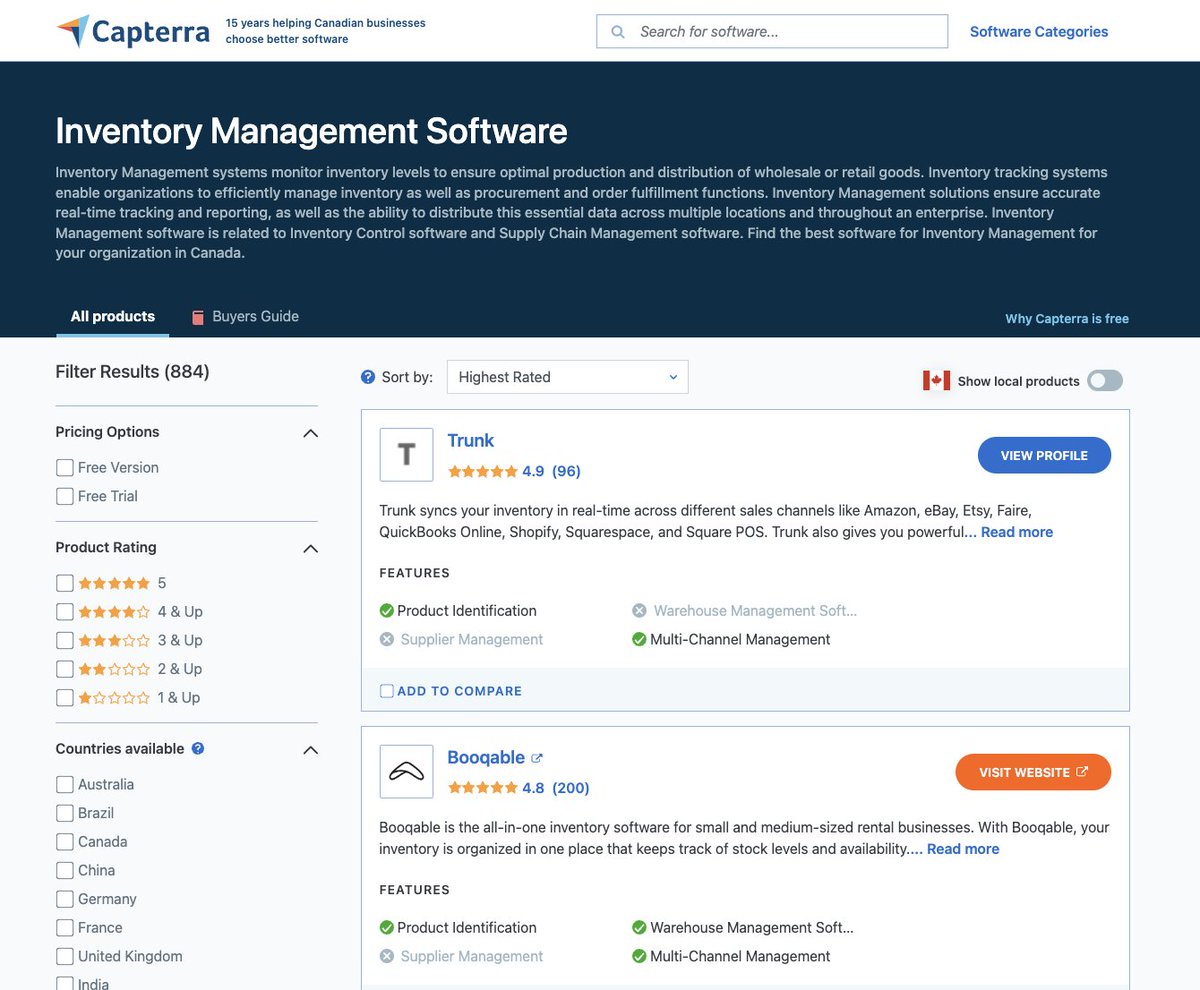Click Trunk's Warehouse Management unavailable icon
Image resolution: width=1200 pixels, height=990 pixels.
click(x=639, y=610)
